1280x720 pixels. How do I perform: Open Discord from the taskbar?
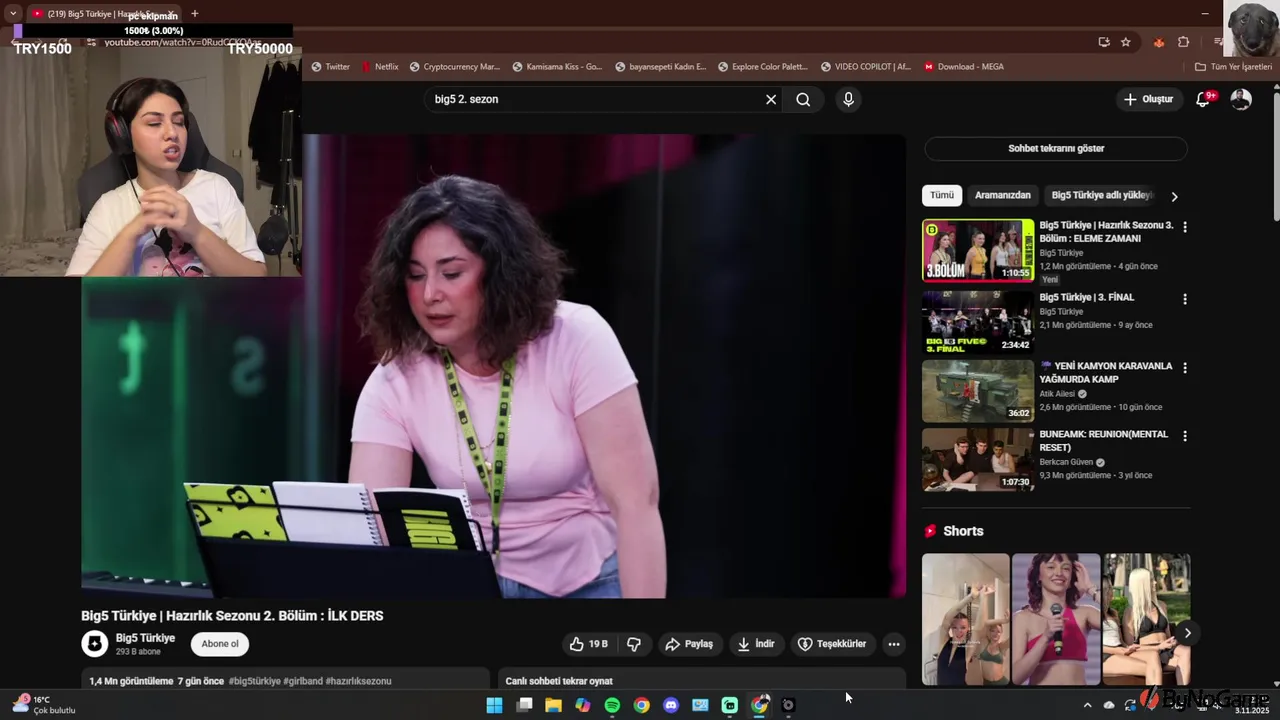671,705
